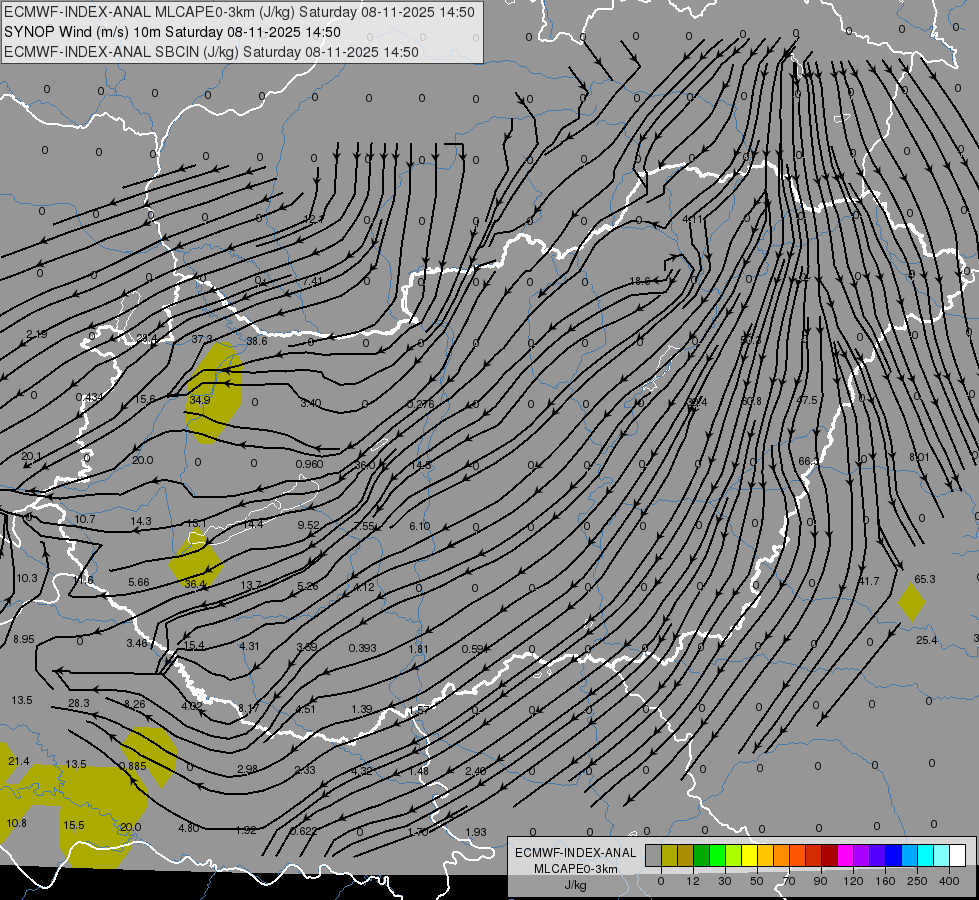The height and width of the screenshot is (900, 979).
Task: Click the 28.3 value on the map
Action: click(79, 703)
